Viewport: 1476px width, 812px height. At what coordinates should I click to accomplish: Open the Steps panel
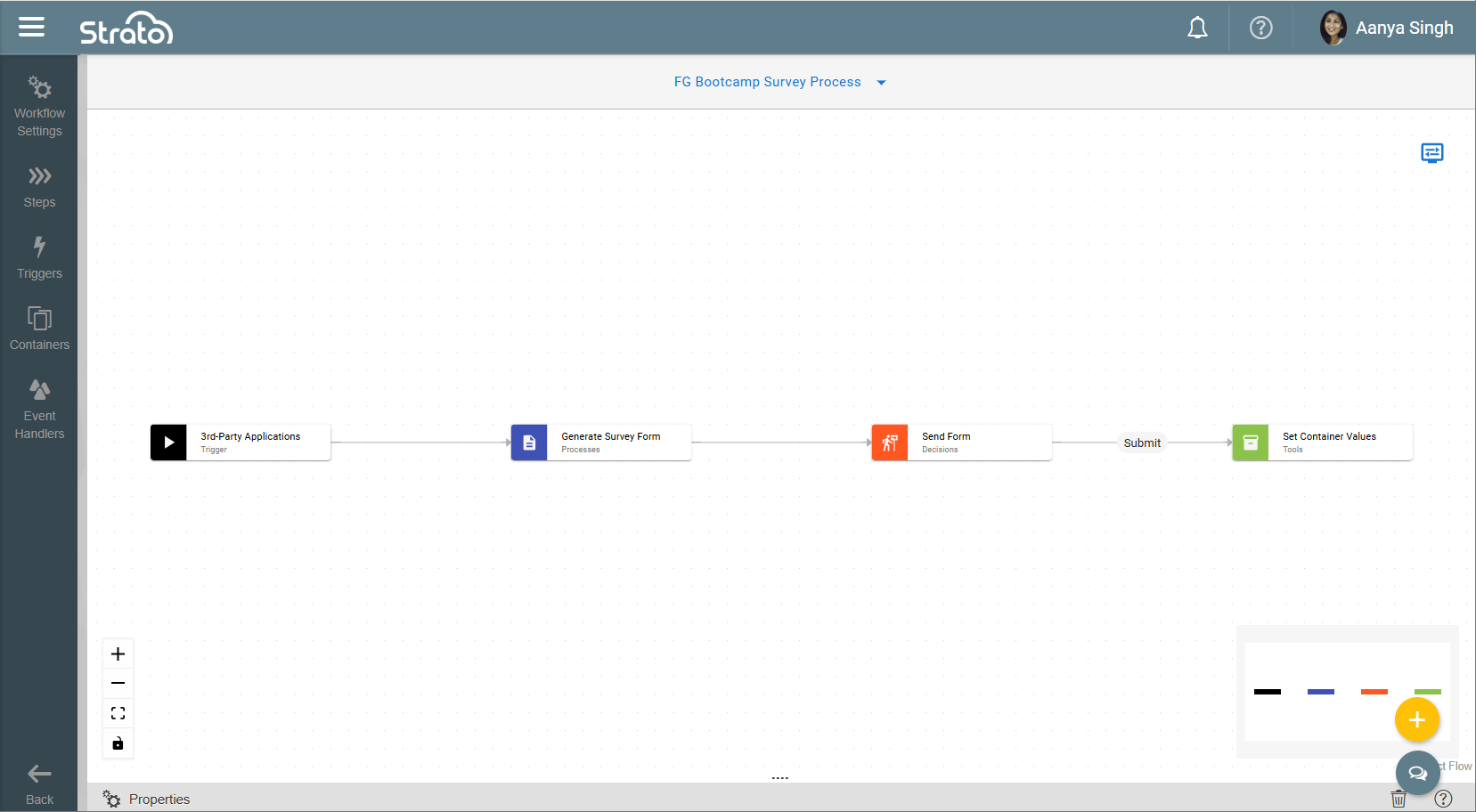[x=39, y=186]
